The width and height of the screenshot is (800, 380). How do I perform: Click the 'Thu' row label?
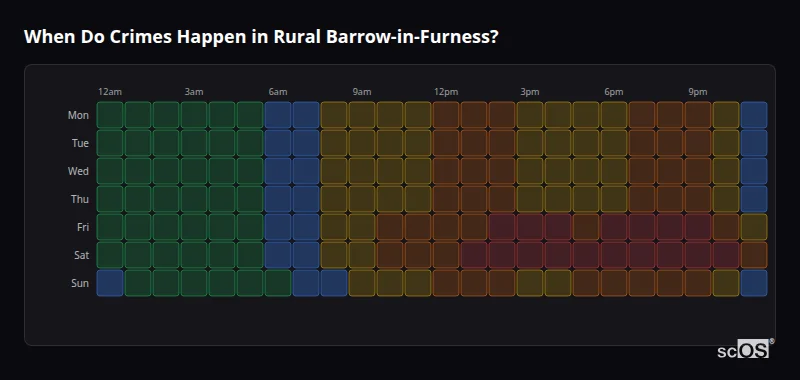point(80,199)
